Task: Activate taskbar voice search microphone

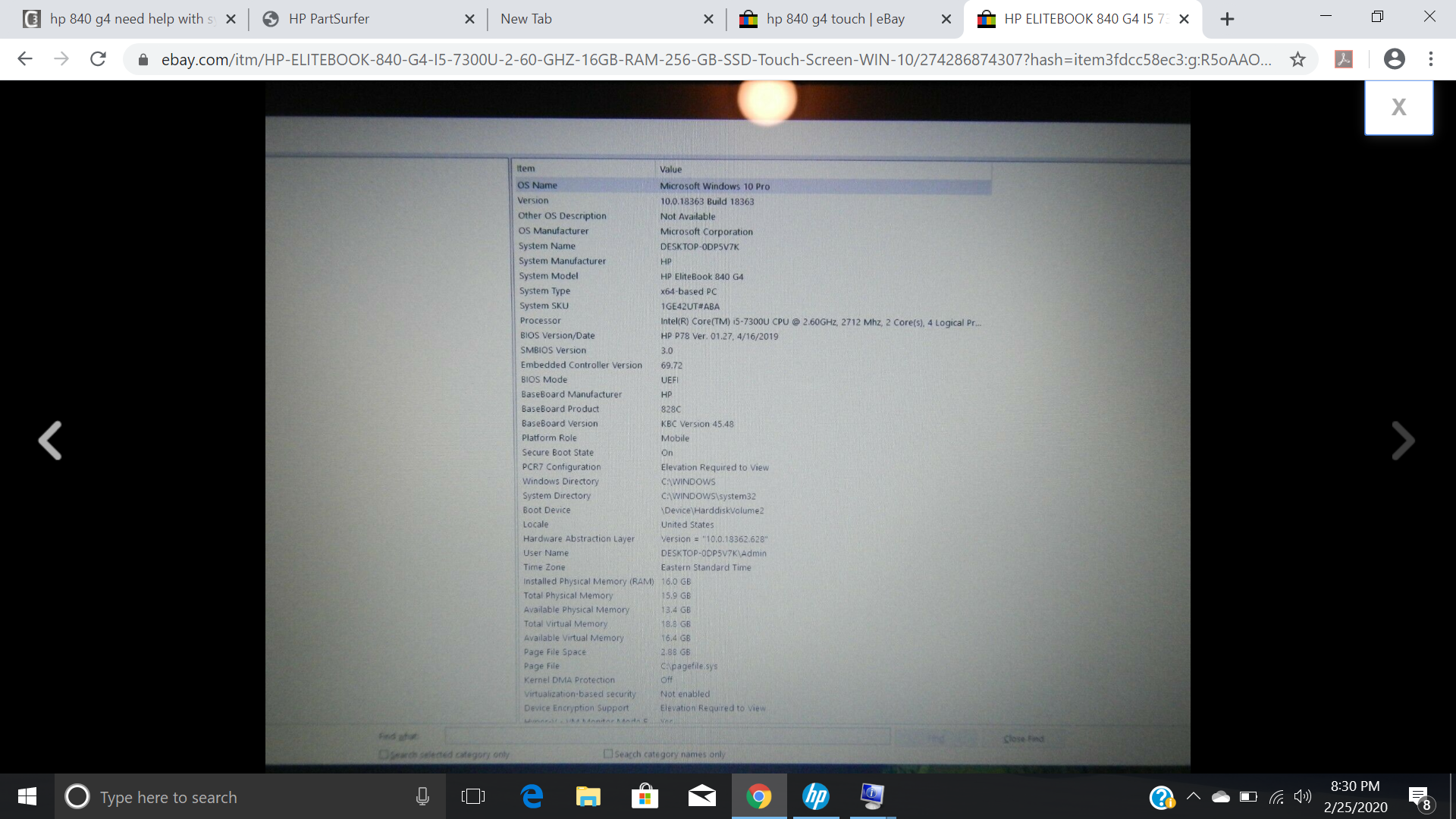Action: click(x=422, y=796)
